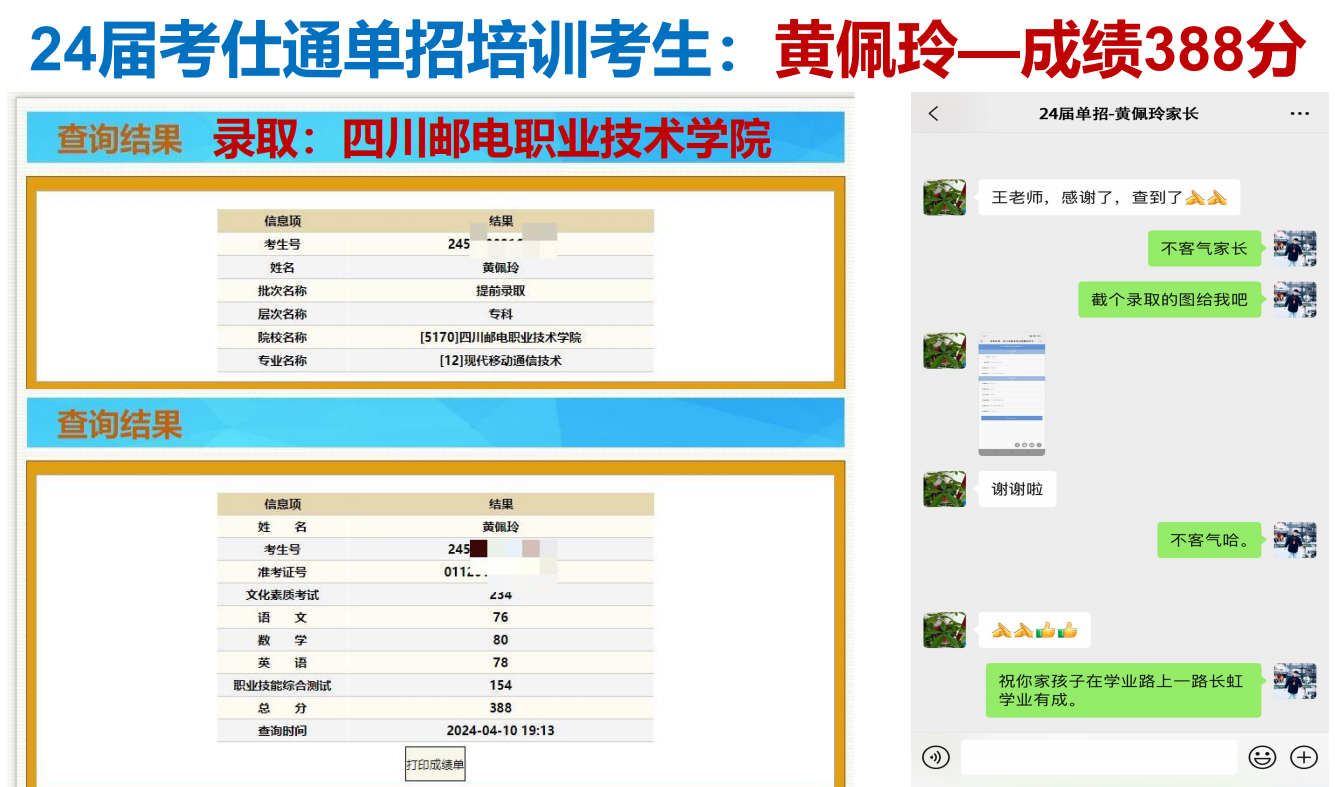Image resolution: width=1335 pixels, height=787 pixels.
Task: Select message bubble 王老师，感谢了，查到了
Action: [x=1109, y=198]
